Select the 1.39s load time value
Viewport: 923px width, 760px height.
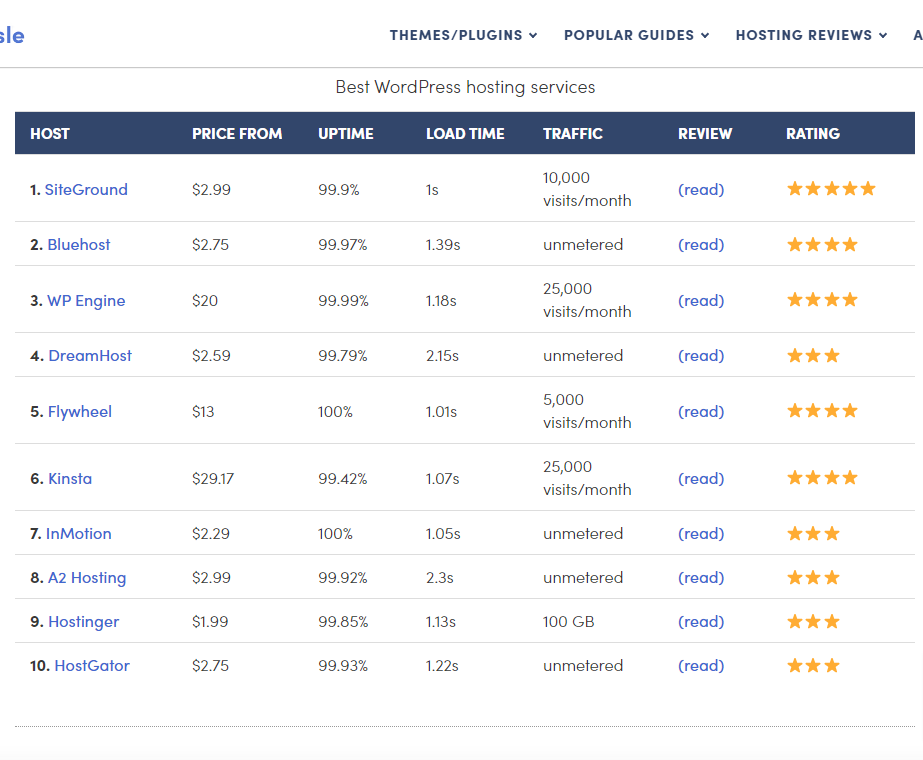point(443,245)
